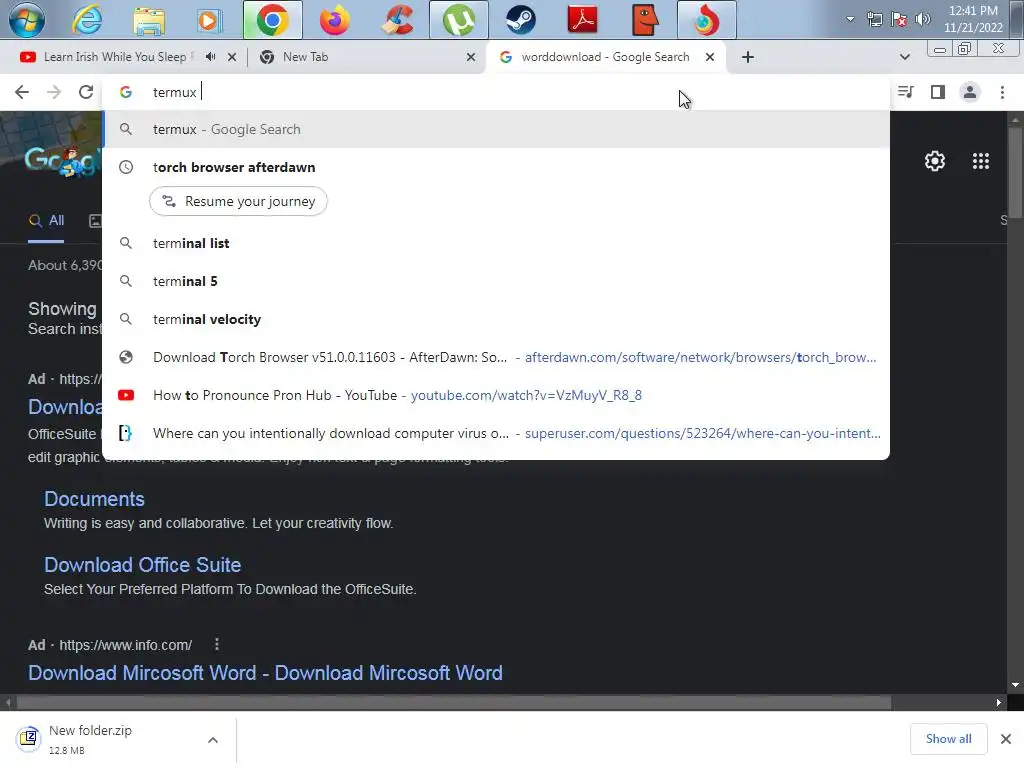Screen dimensions: 1024x768
Task: Open the media control toolbar icon
Action: pos(905,92)
